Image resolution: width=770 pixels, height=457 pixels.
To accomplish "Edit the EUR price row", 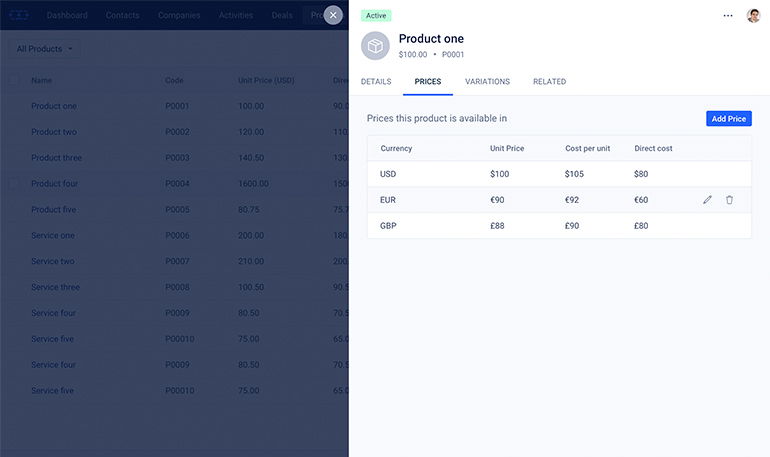I will (x=707, y=200).
